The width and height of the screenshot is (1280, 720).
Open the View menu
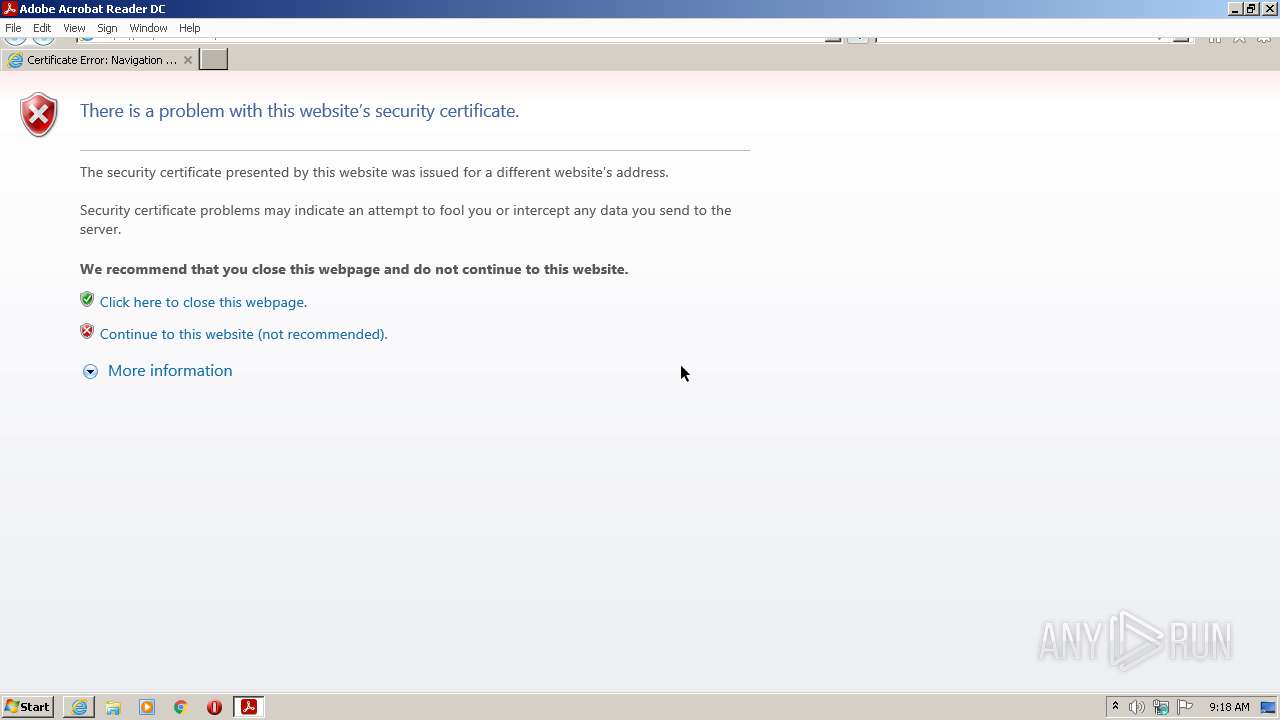[x=74, y=28]
